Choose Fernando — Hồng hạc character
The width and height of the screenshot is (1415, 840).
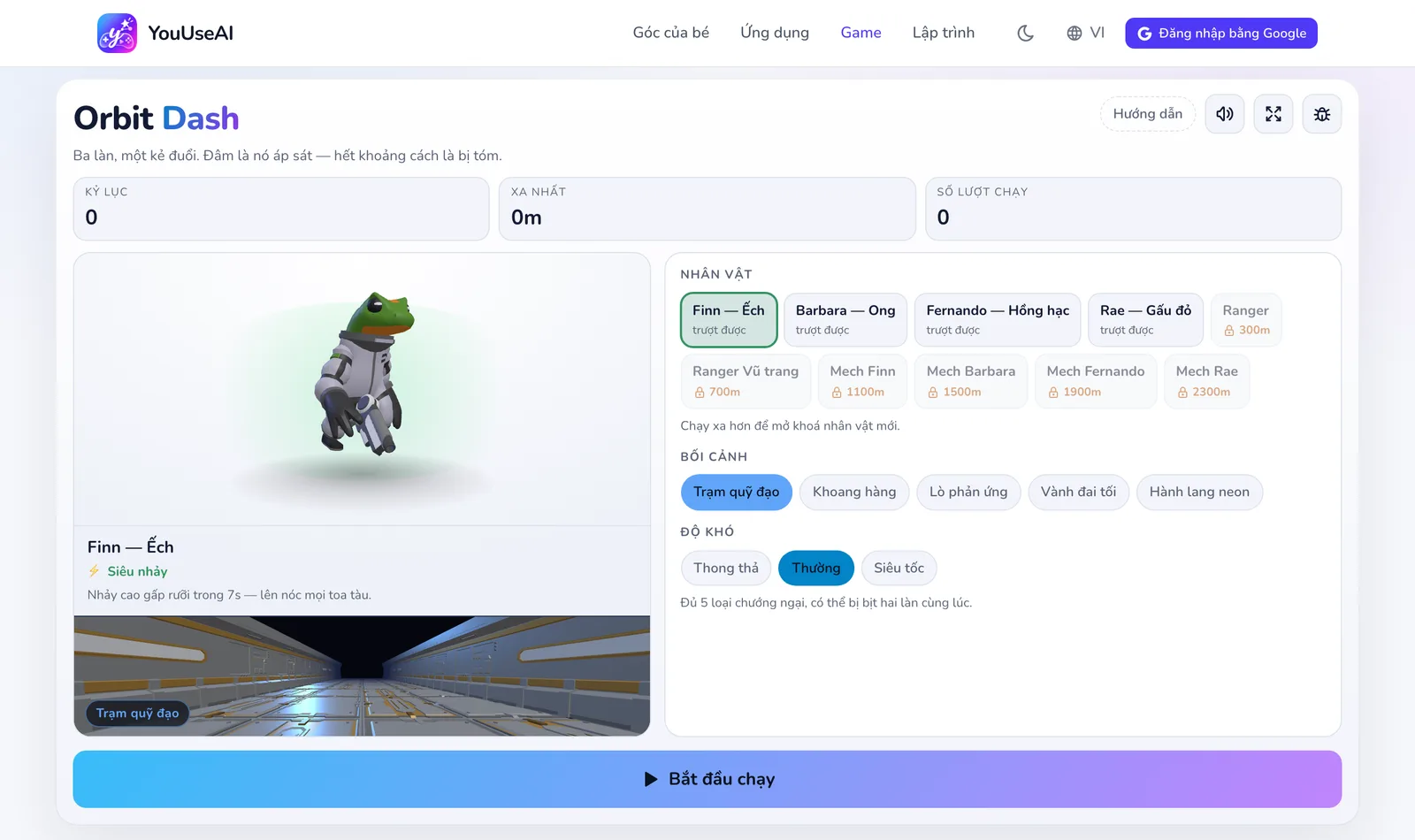coord(998,319)
